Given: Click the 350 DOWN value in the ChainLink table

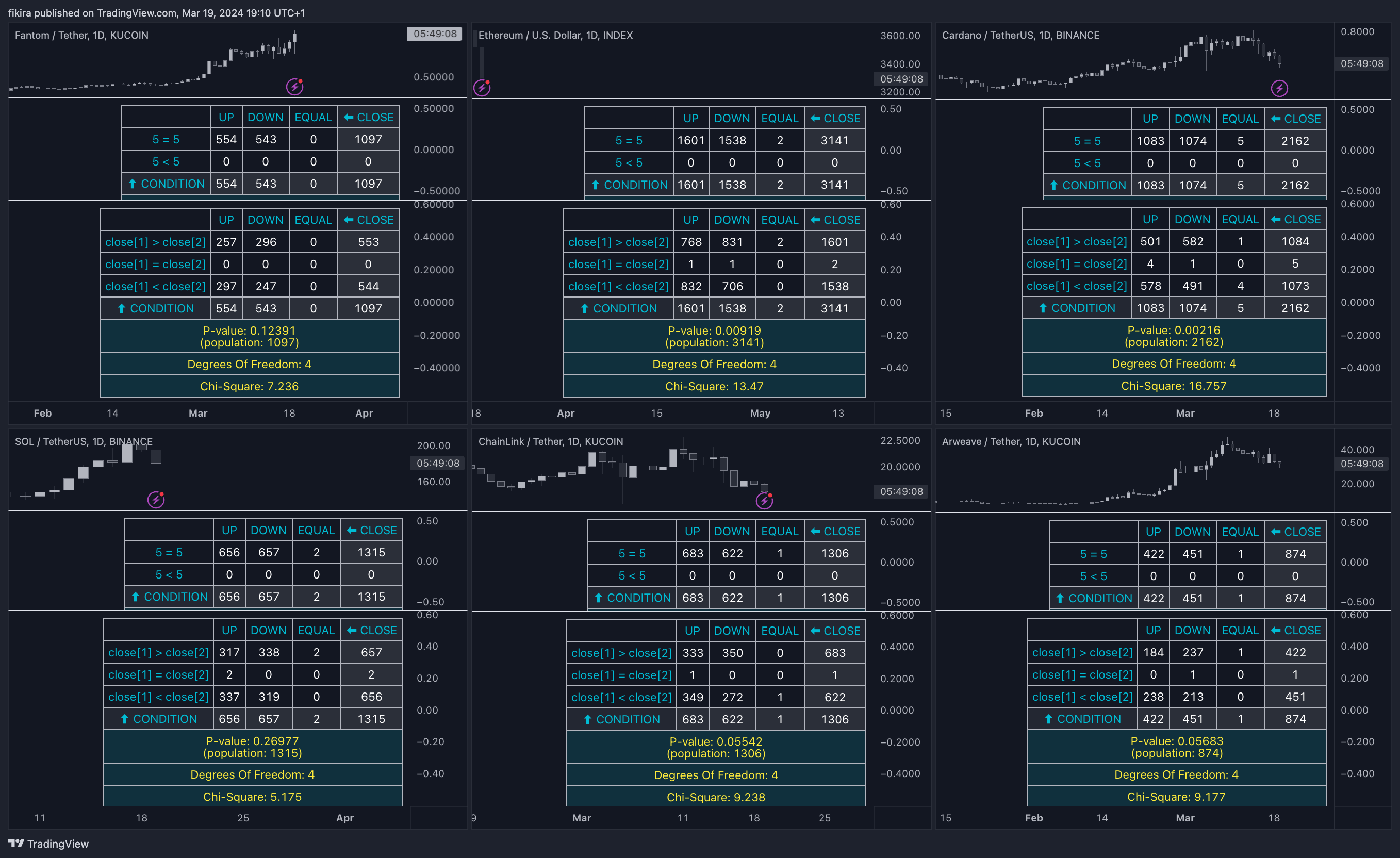Looking at the screenshot, I should tap(732, 653).
